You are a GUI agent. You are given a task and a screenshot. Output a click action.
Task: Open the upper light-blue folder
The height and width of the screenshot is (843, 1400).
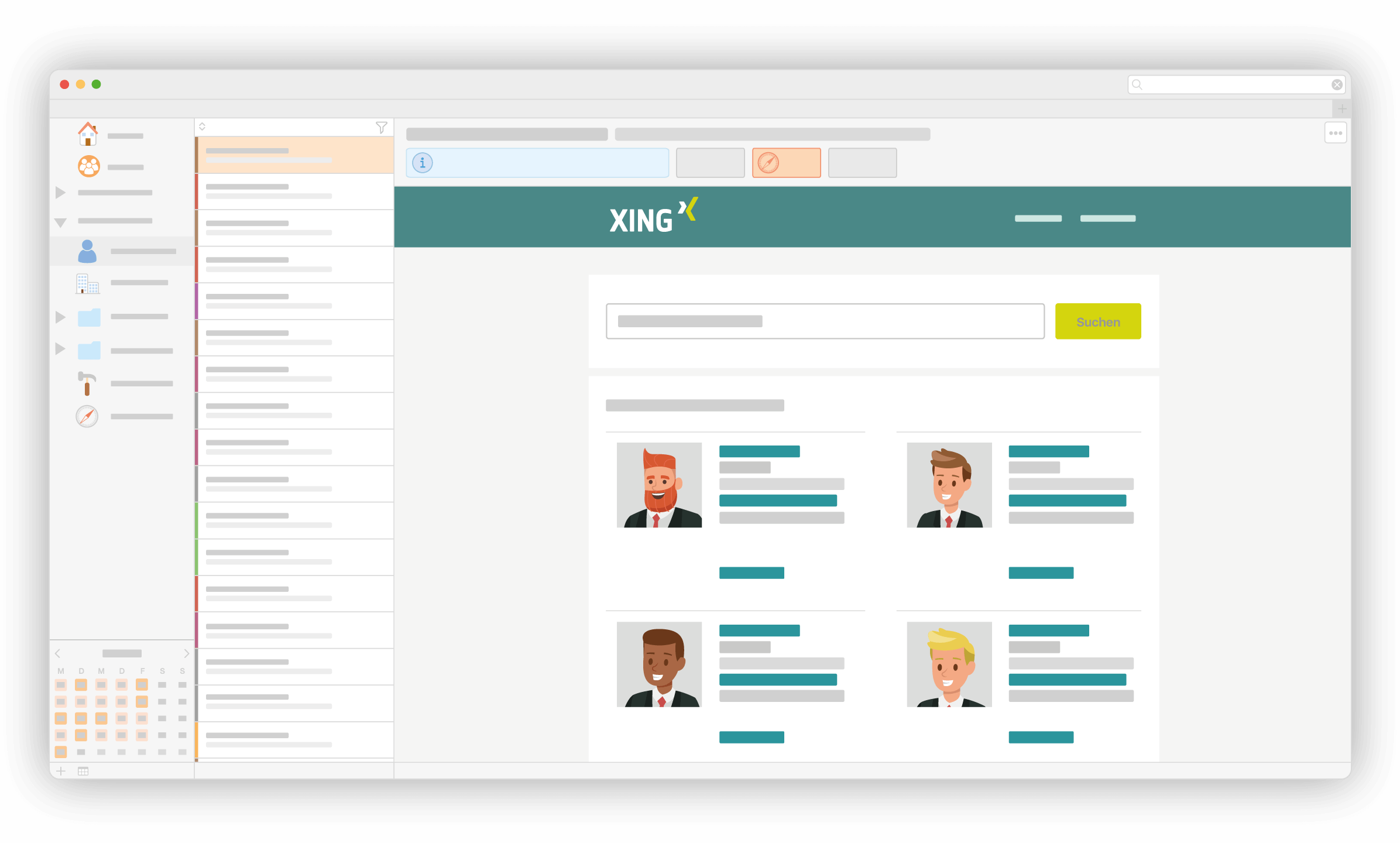coord(89,317)
